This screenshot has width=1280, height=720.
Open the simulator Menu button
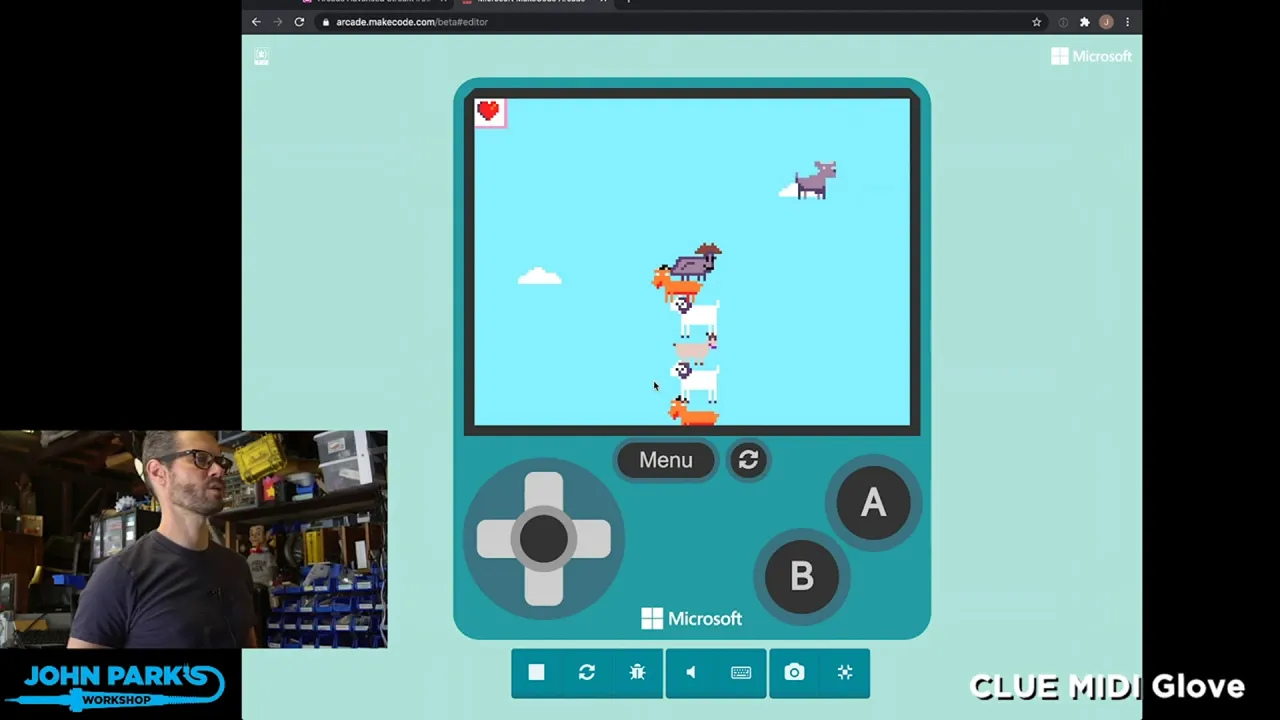pos(666,460)
